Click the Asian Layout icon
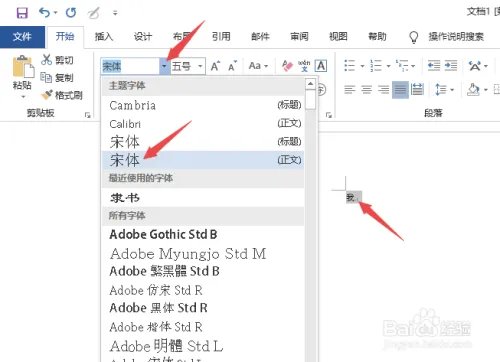Screen dimensions: 500x362 [475, 66]
